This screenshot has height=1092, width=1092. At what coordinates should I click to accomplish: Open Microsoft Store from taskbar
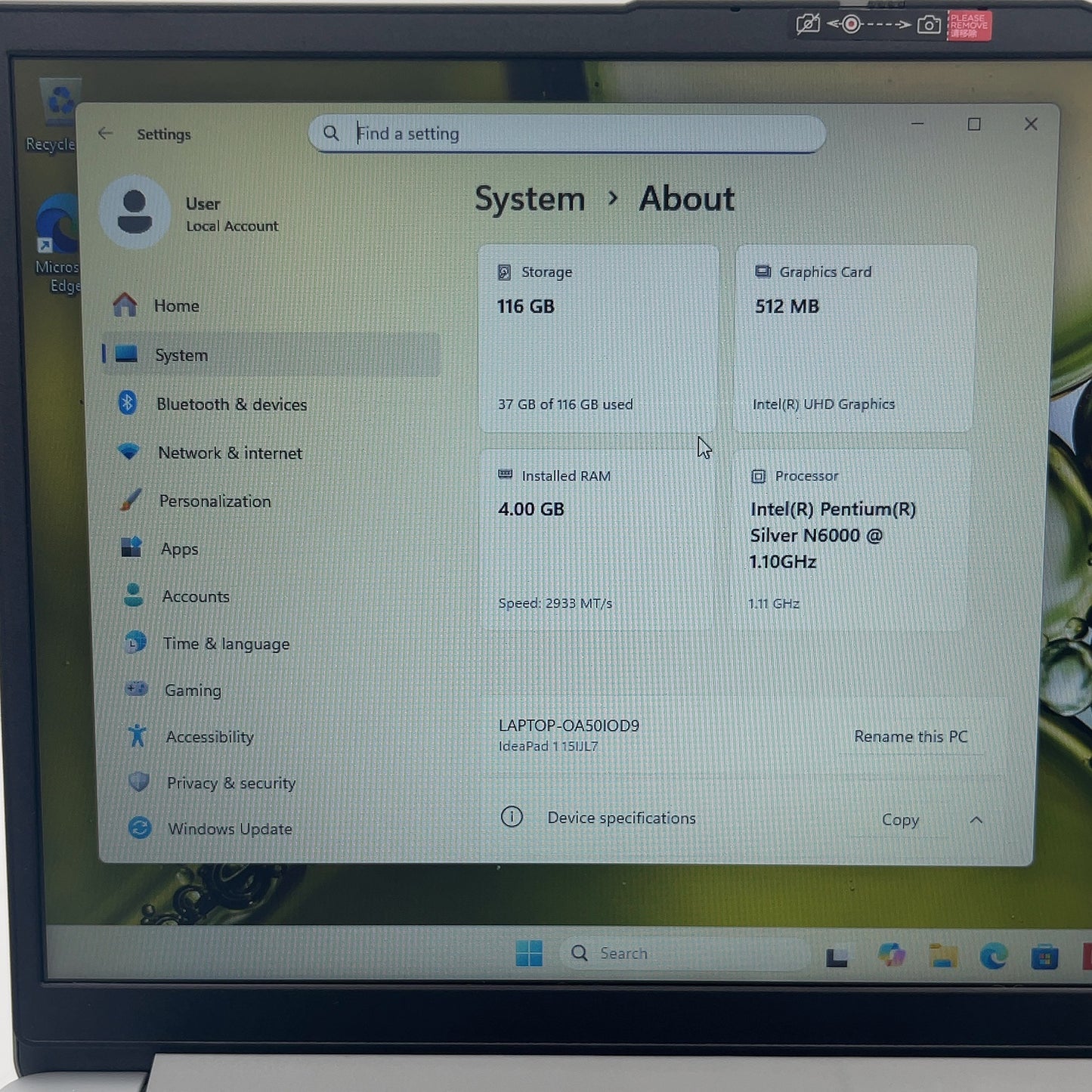coord(1044,957)
